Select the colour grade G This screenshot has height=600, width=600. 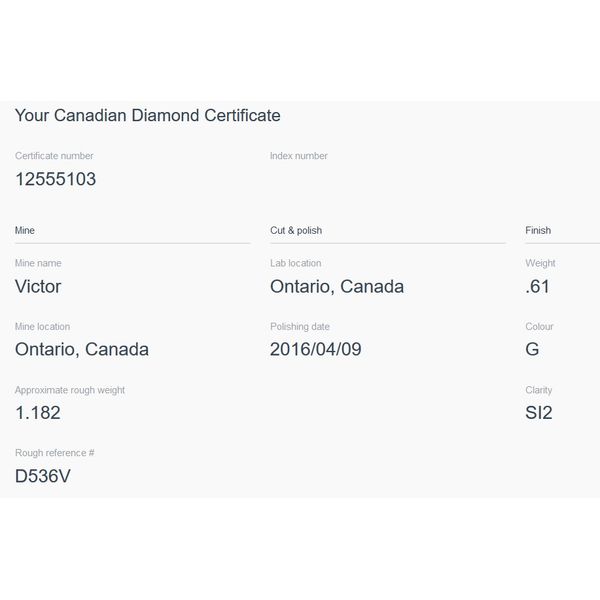[532, 349]
